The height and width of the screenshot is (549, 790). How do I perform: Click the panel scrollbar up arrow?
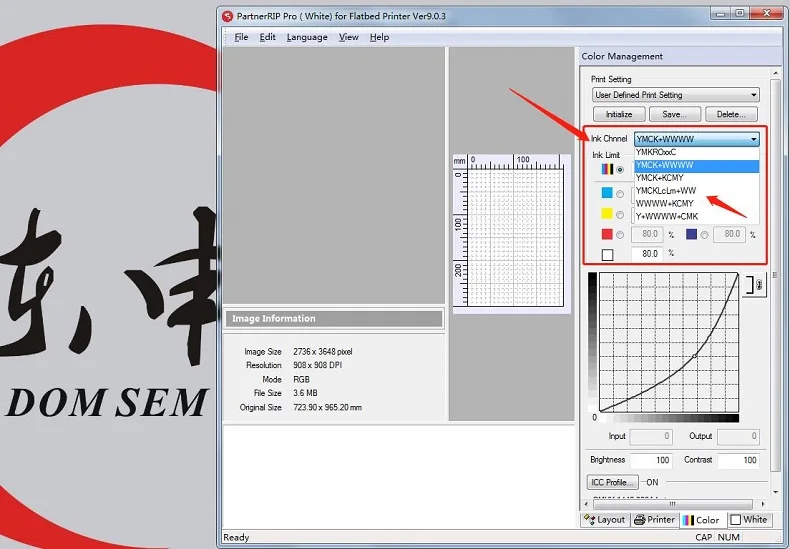tap(775, 74)
